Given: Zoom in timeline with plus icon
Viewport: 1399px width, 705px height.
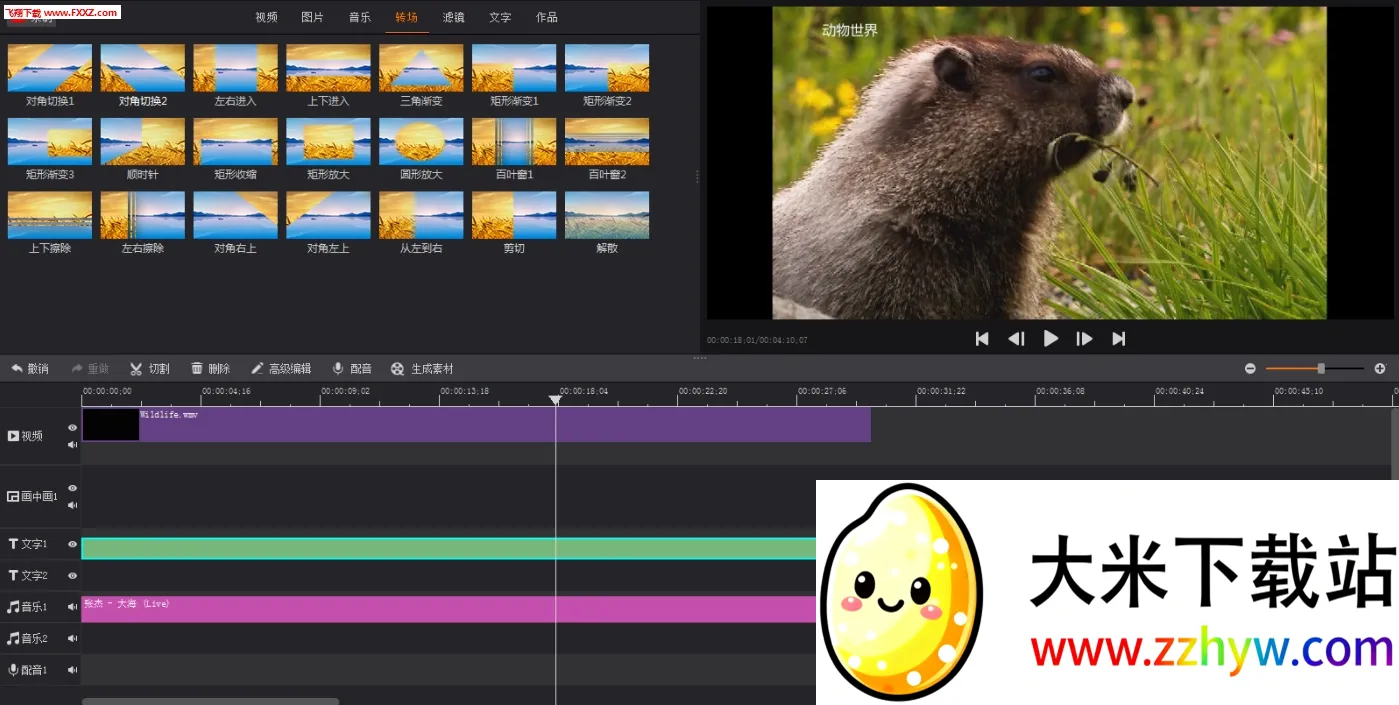Looking at the screenshot, I should [x=1380, y=369].
